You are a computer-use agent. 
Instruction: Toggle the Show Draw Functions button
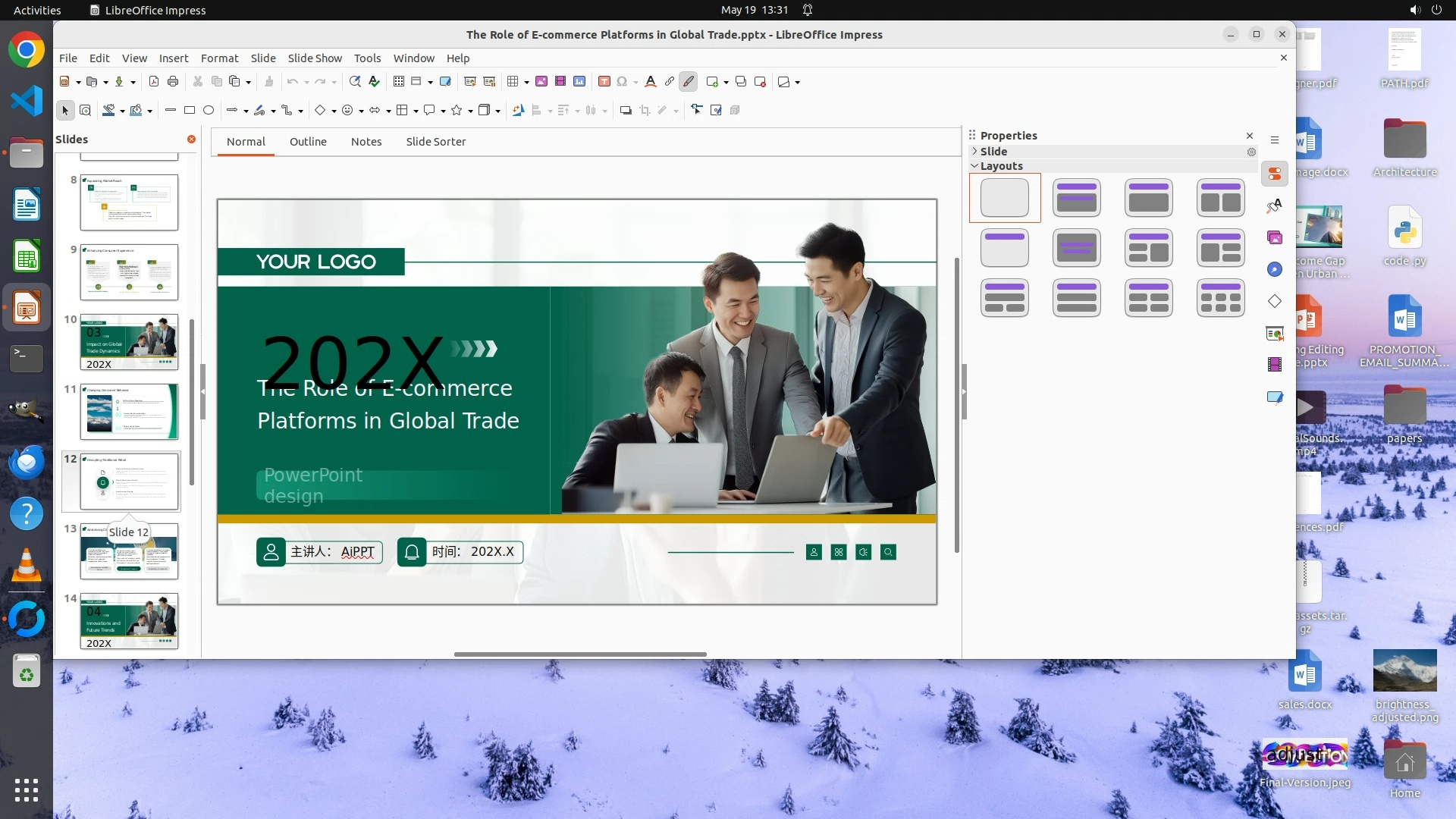tap(689, 82)
